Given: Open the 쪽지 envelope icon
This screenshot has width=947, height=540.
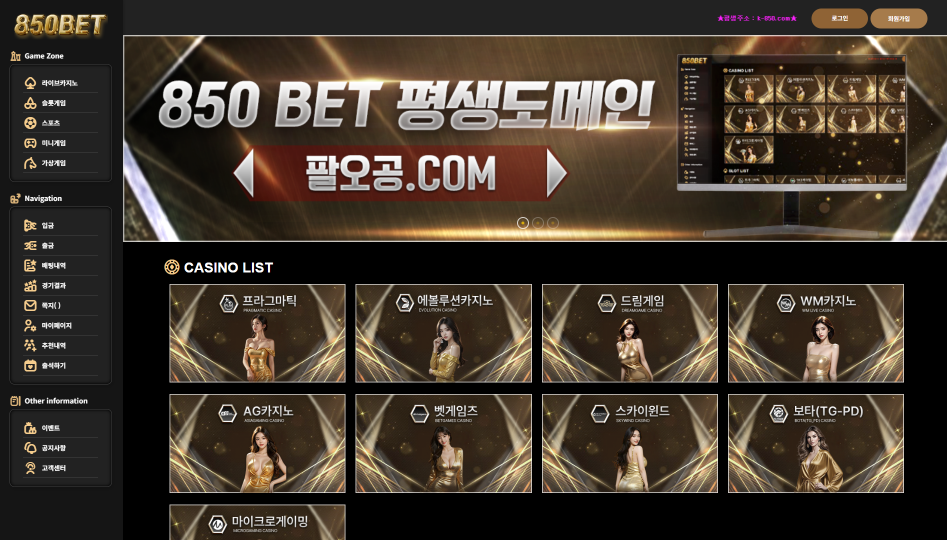Looking at the screenshot, I should [30, 306].
